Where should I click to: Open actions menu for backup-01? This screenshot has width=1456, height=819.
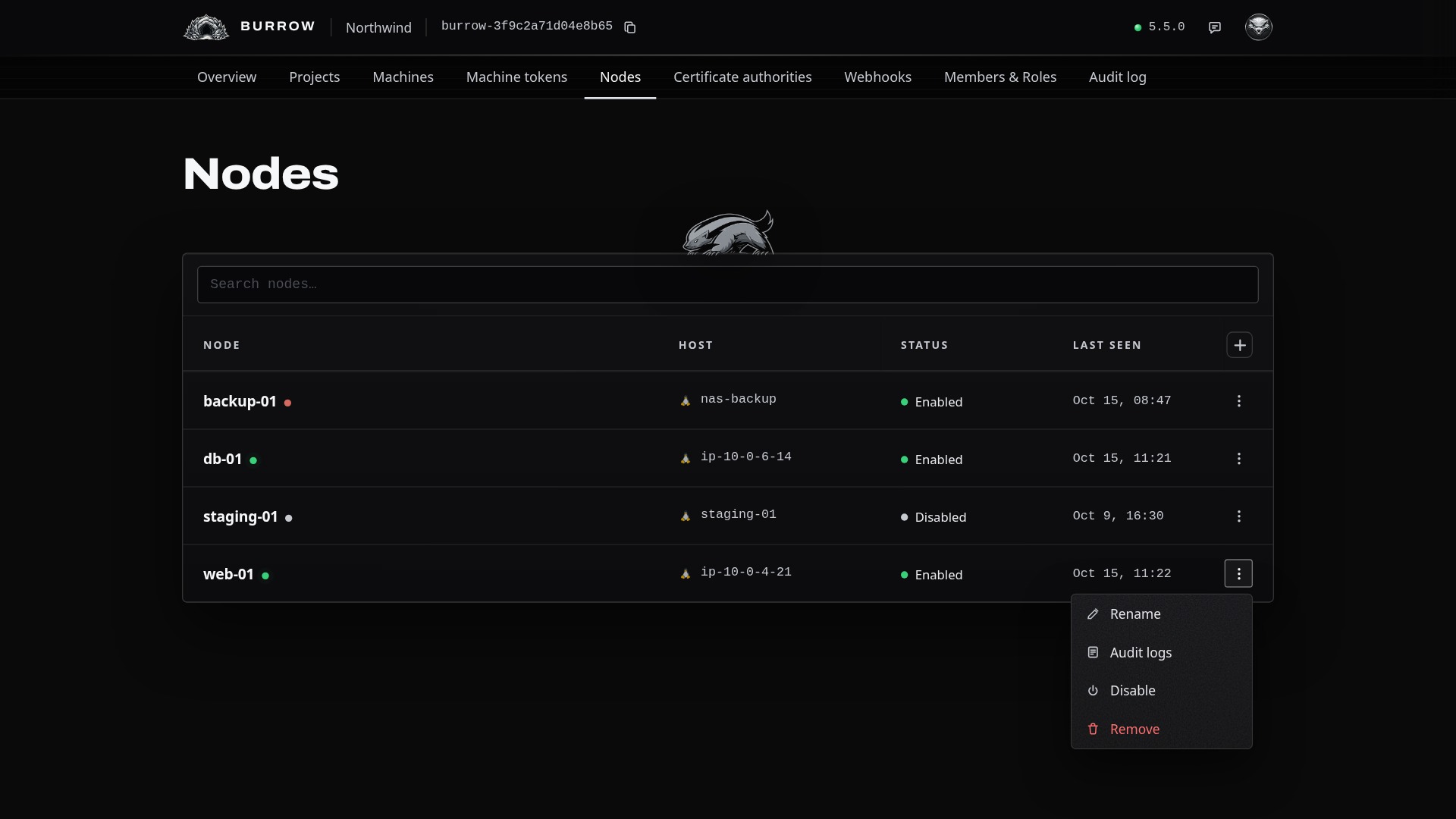(1239, 401)
